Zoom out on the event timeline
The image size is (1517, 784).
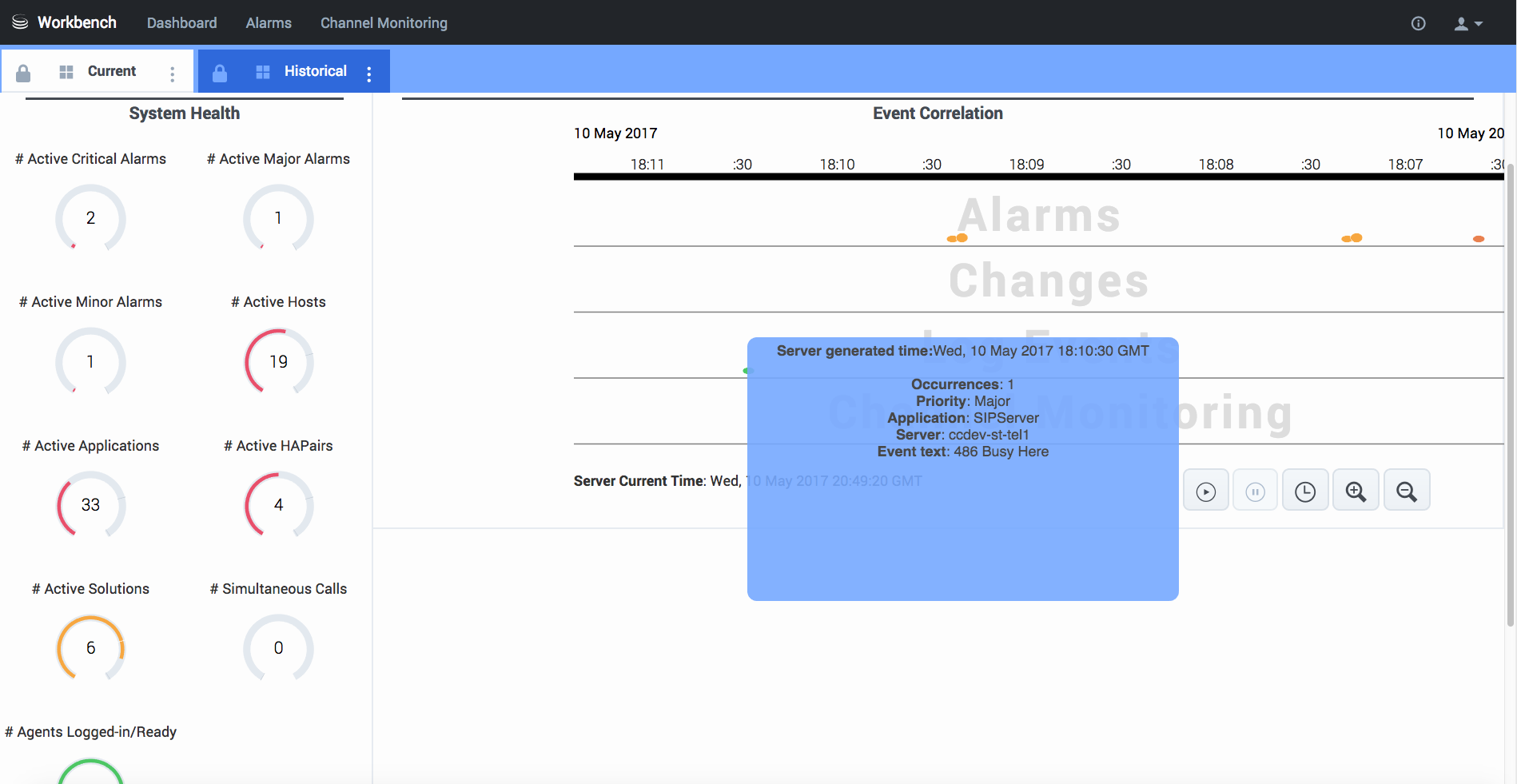pos(1406,491)
